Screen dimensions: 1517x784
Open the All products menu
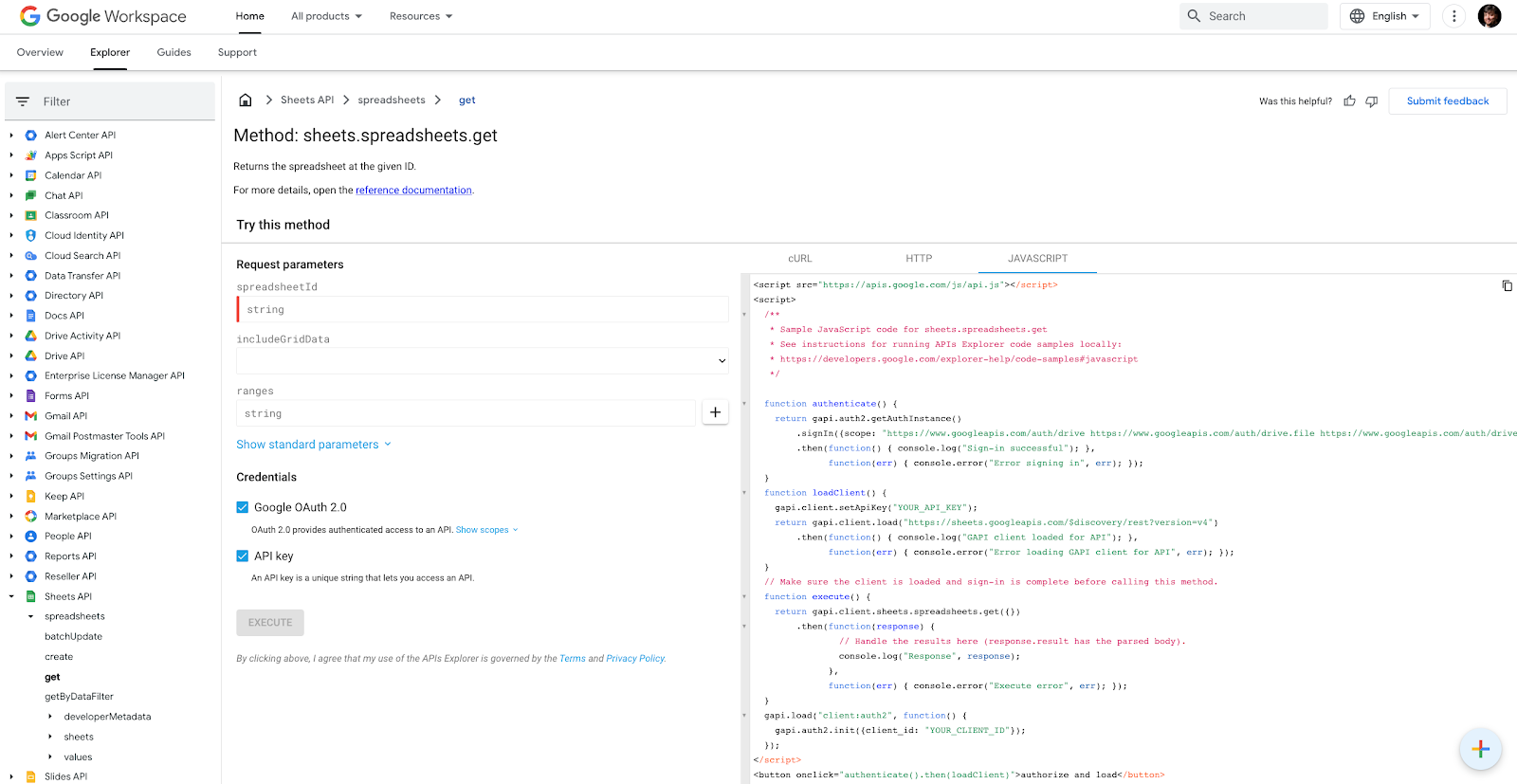(x=326, y=16)
